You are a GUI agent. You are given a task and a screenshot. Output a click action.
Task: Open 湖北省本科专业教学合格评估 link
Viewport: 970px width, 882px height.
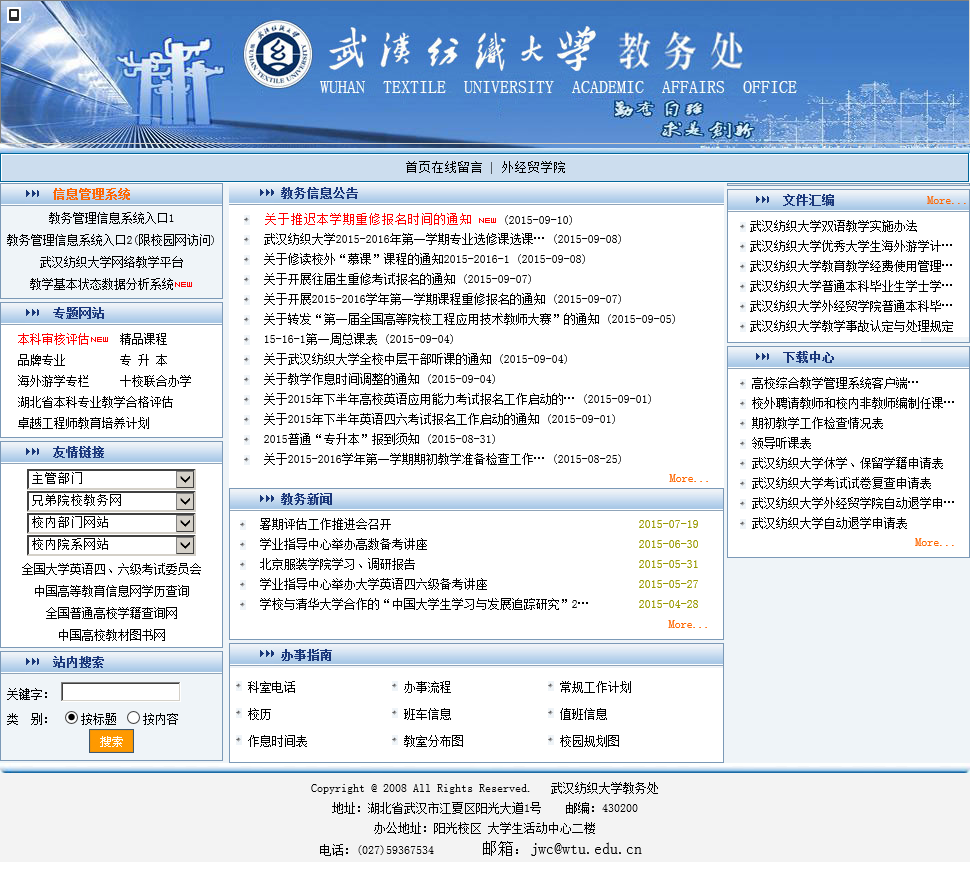click(x=95, y=402)
